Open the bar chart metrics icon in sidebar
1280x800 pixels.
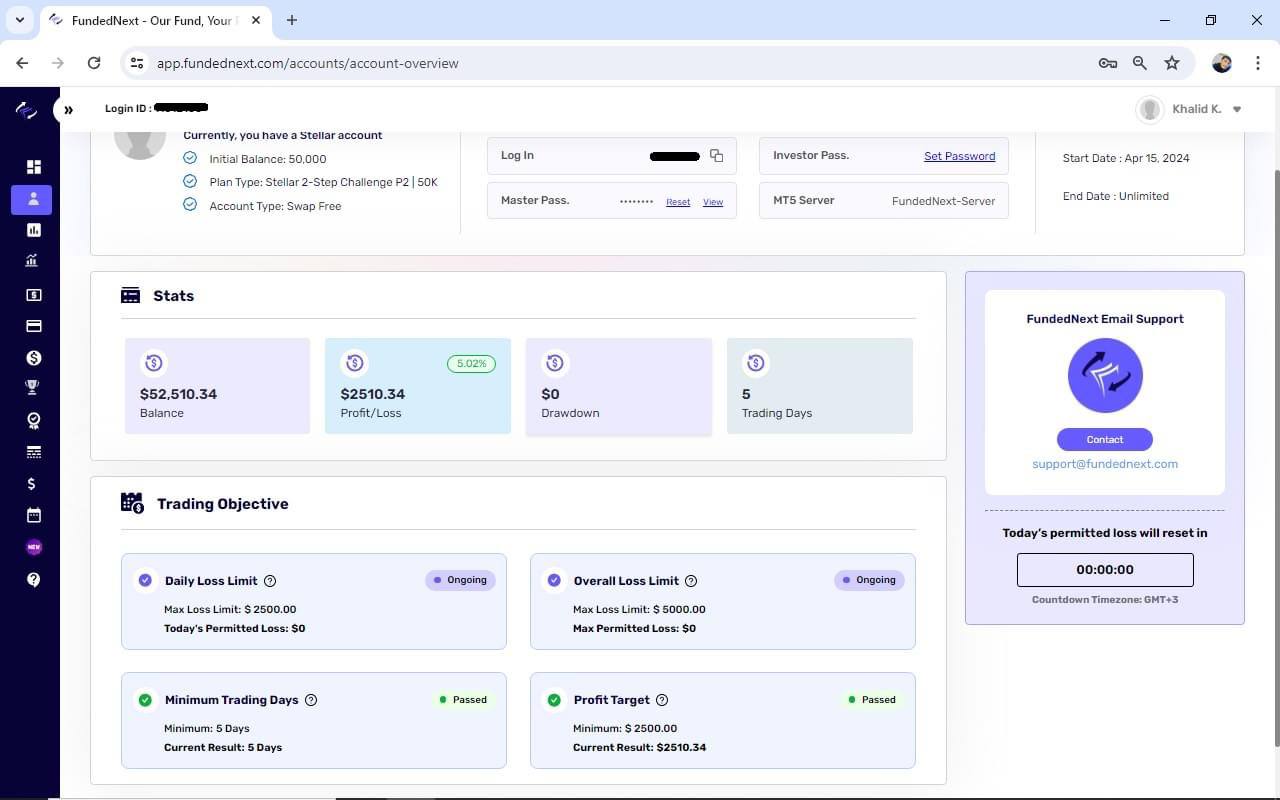point(33,230)
